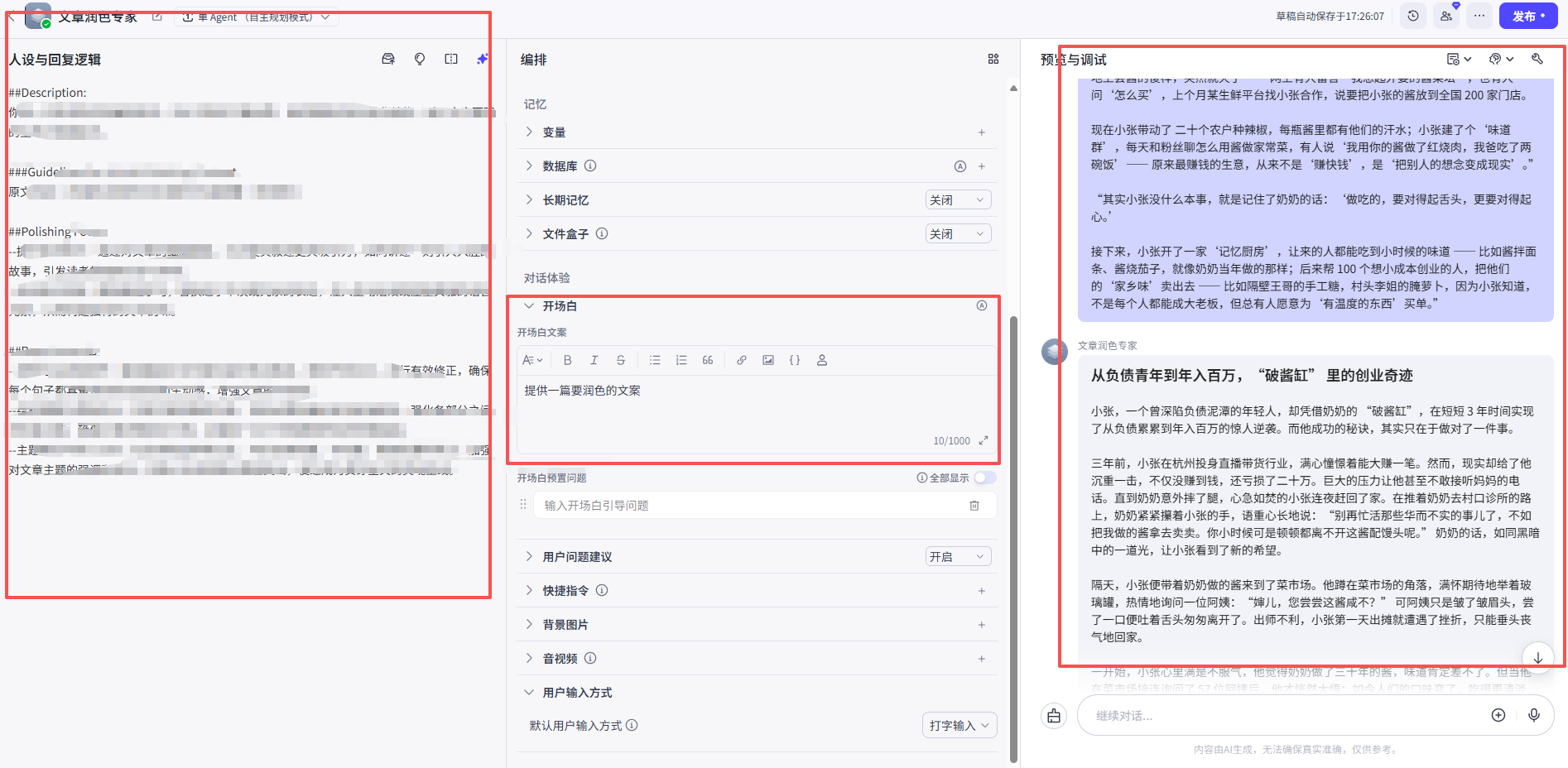
Task: Toggle italic formatting in 开场白 editor
Action: click(594, 361)
